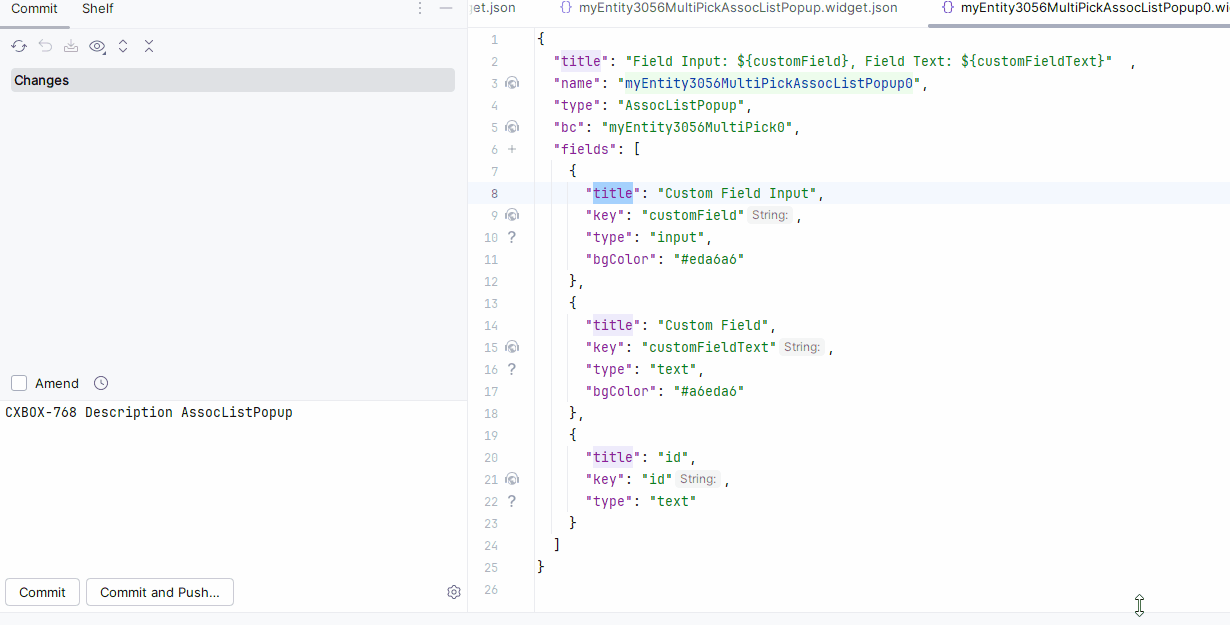The image size is (1230, 625).
Task: Expand all changes in the tree
Action: [123, 46]
